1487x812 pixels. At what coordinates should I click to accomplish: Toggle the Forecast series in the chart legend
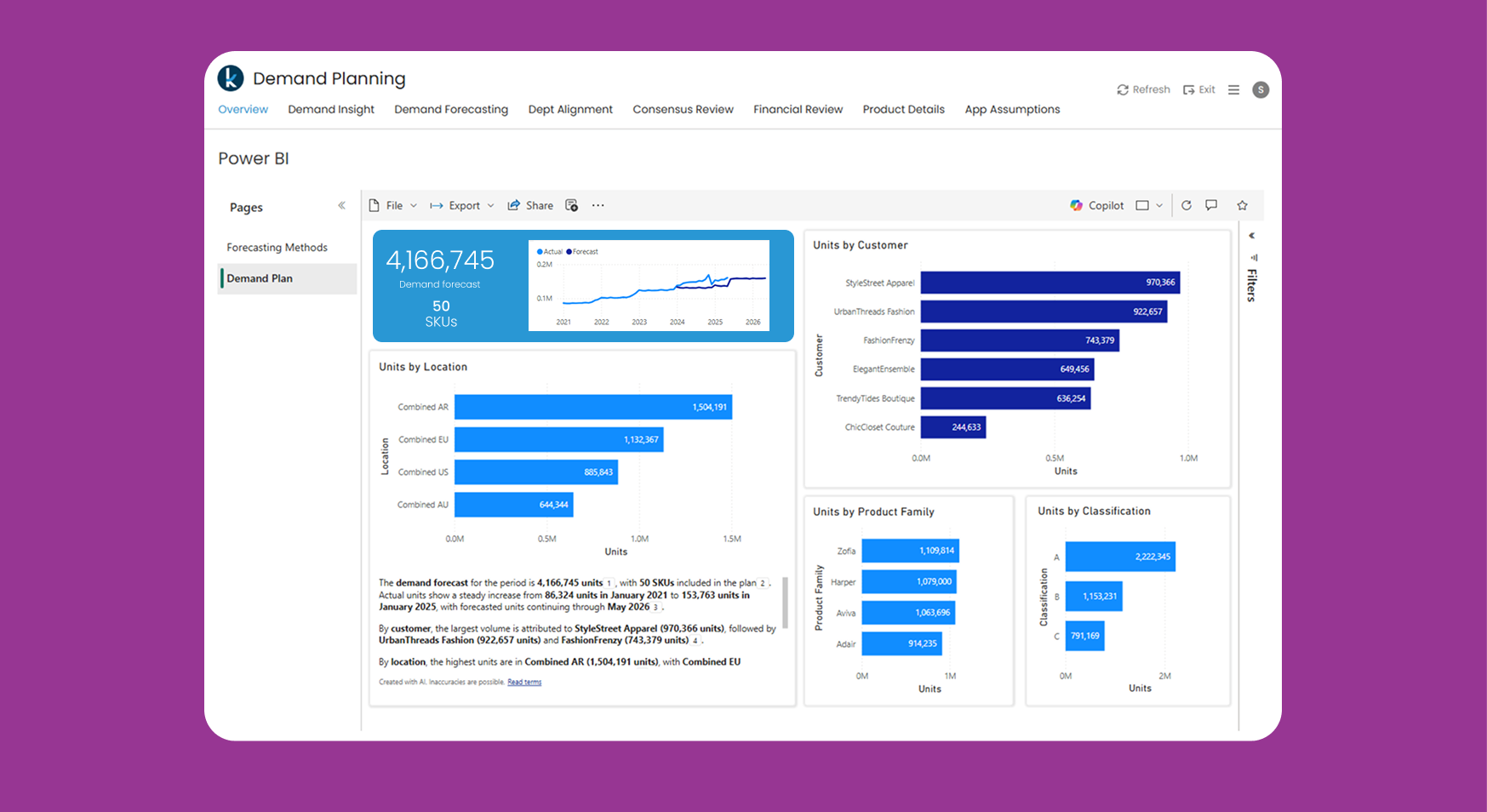tap(582, 252)
